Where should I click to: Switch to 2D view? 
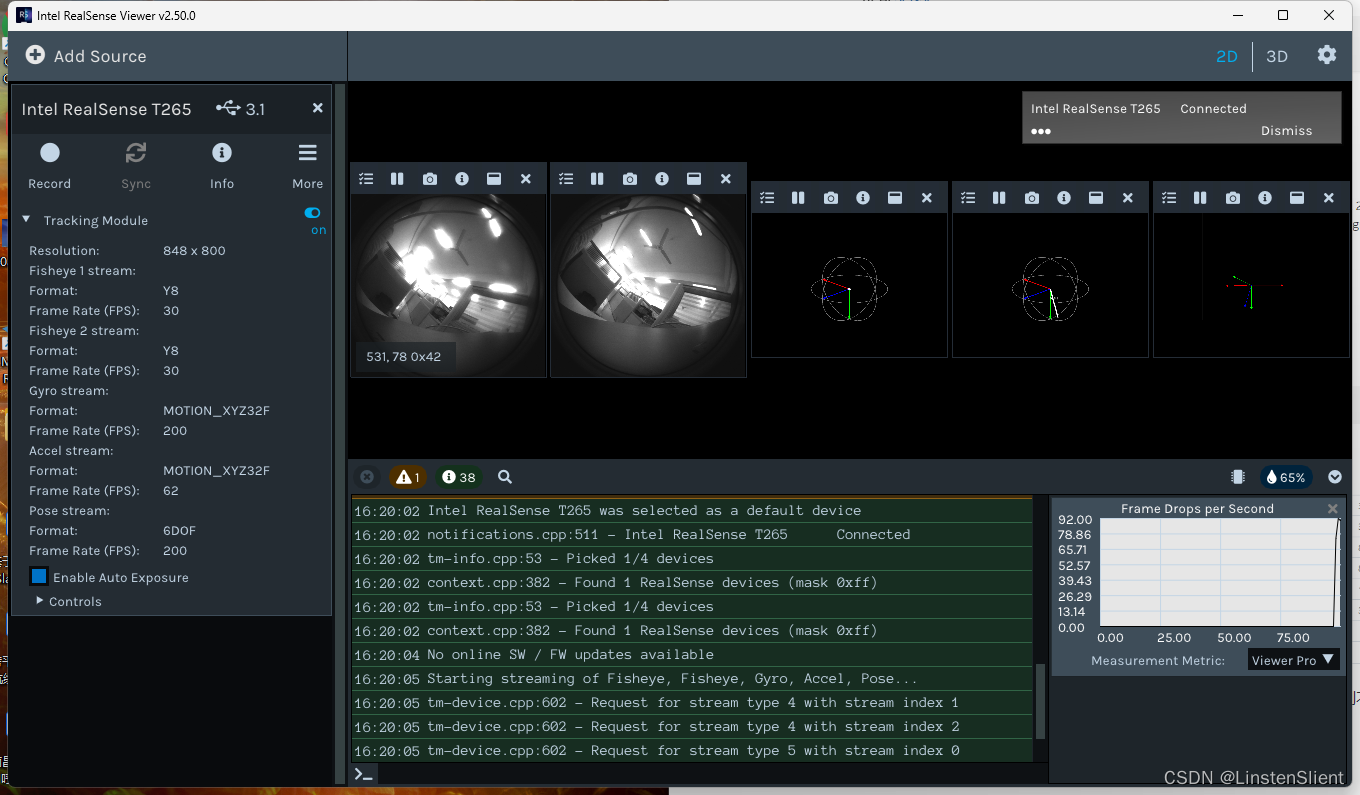point(1227,56)
